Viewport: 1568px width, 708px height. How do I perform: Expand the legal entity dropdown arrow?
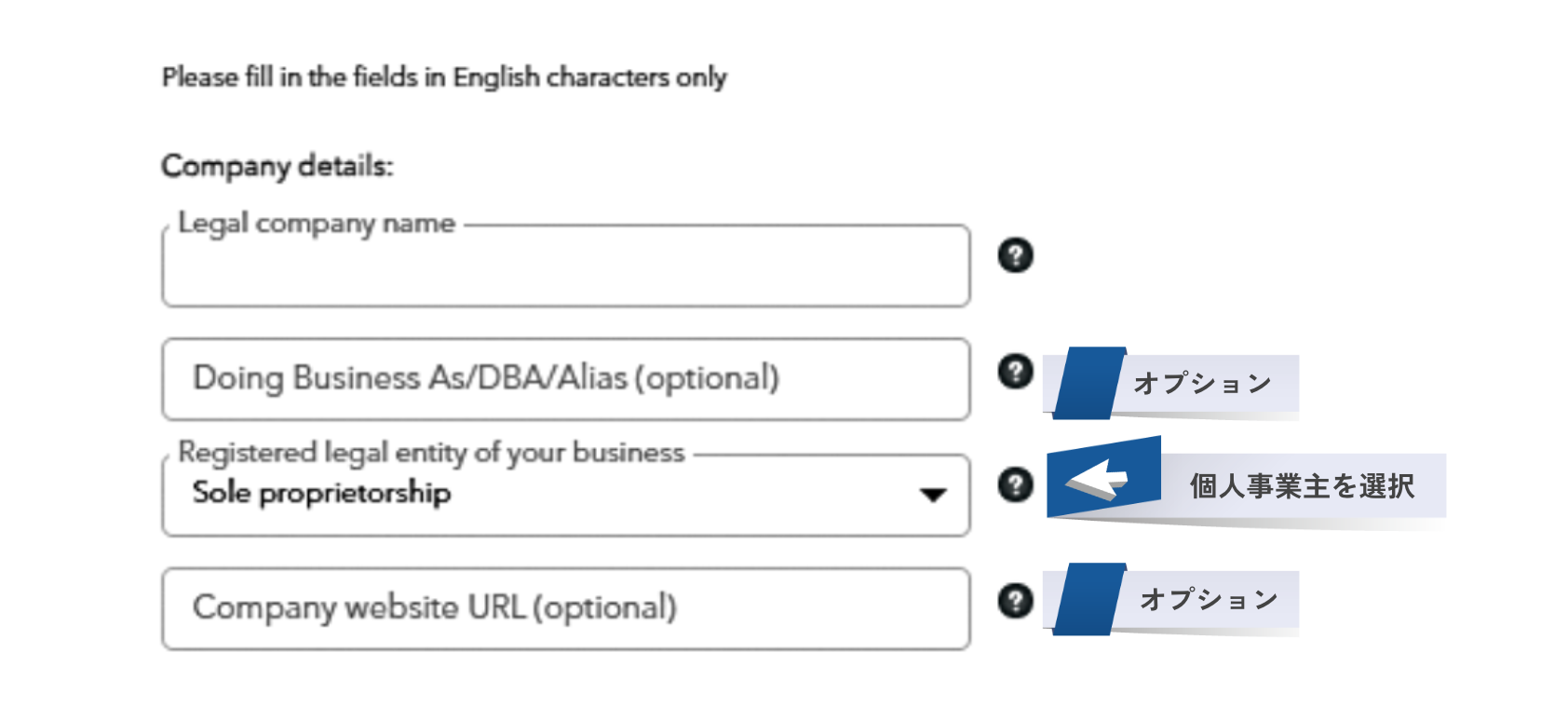(932, 495)
